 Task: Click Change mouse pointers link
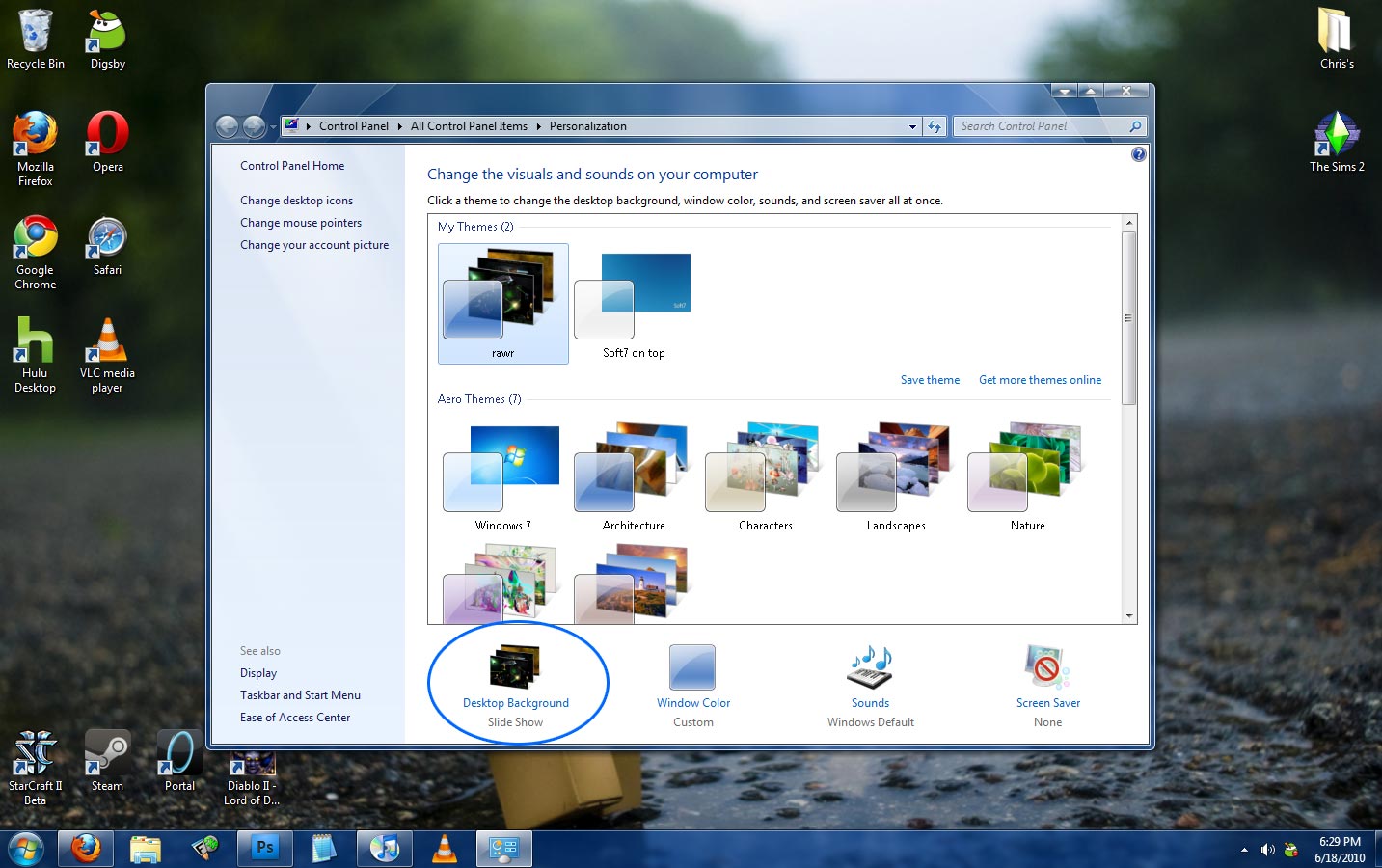tap(301, 223)
